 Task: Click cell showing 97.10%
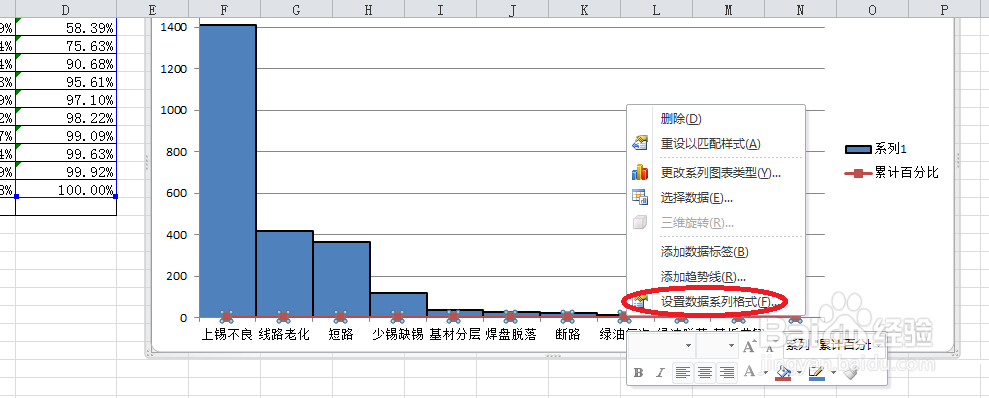pyautogui.click(x=66, y=100)
